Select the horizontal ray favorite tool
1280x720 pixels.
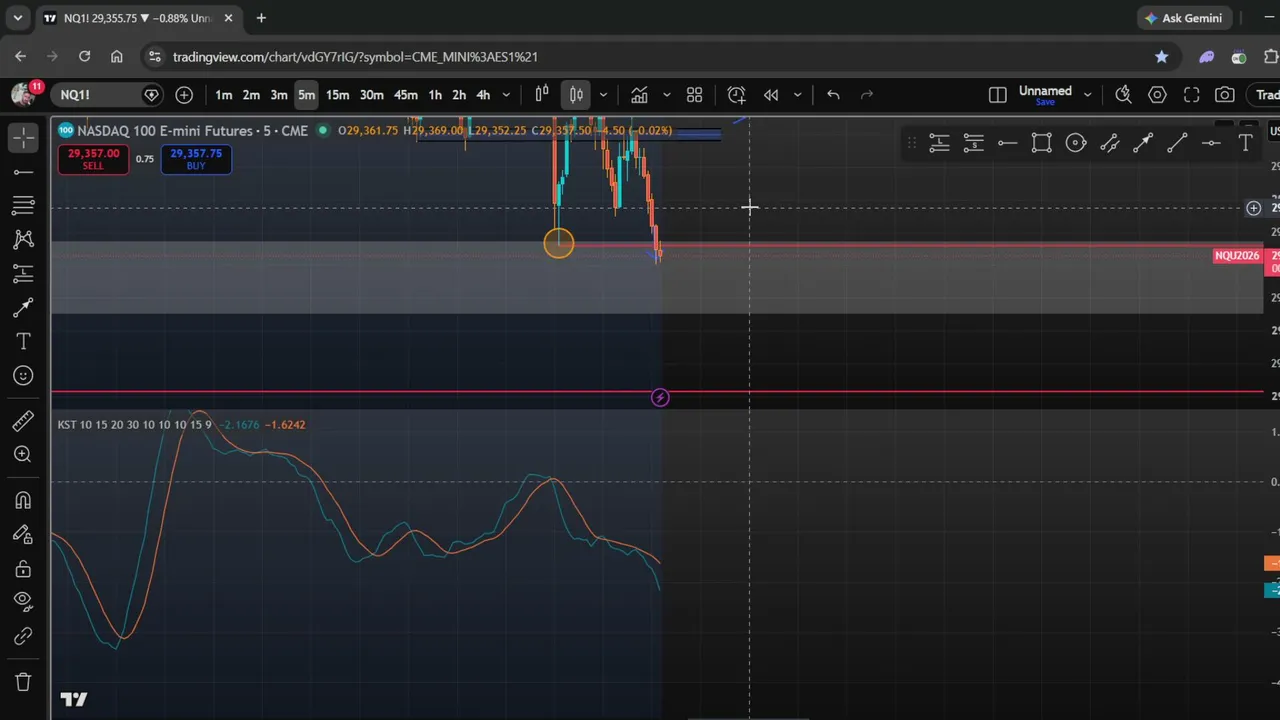click(x=1007, y=143)
